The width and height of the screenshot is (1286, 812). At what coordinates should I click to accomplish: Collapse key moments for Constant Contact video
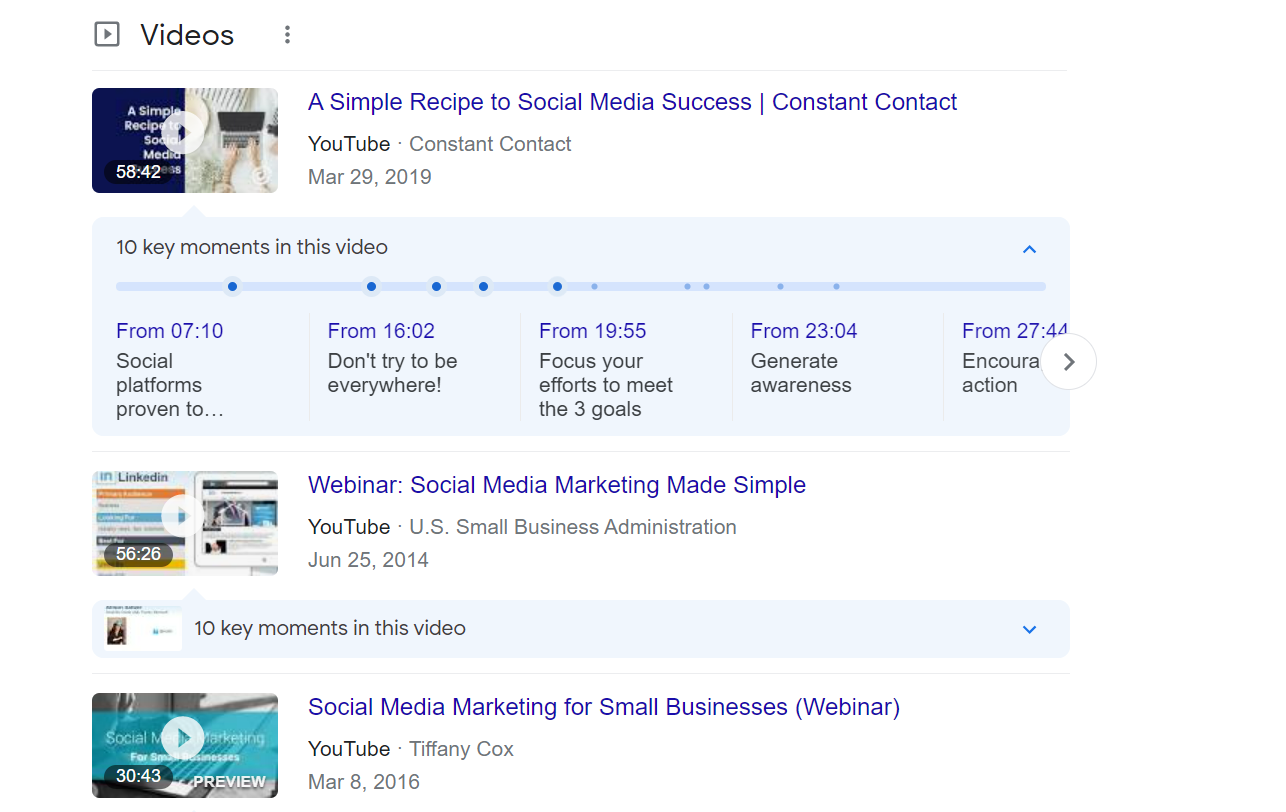pos(1029,249)
